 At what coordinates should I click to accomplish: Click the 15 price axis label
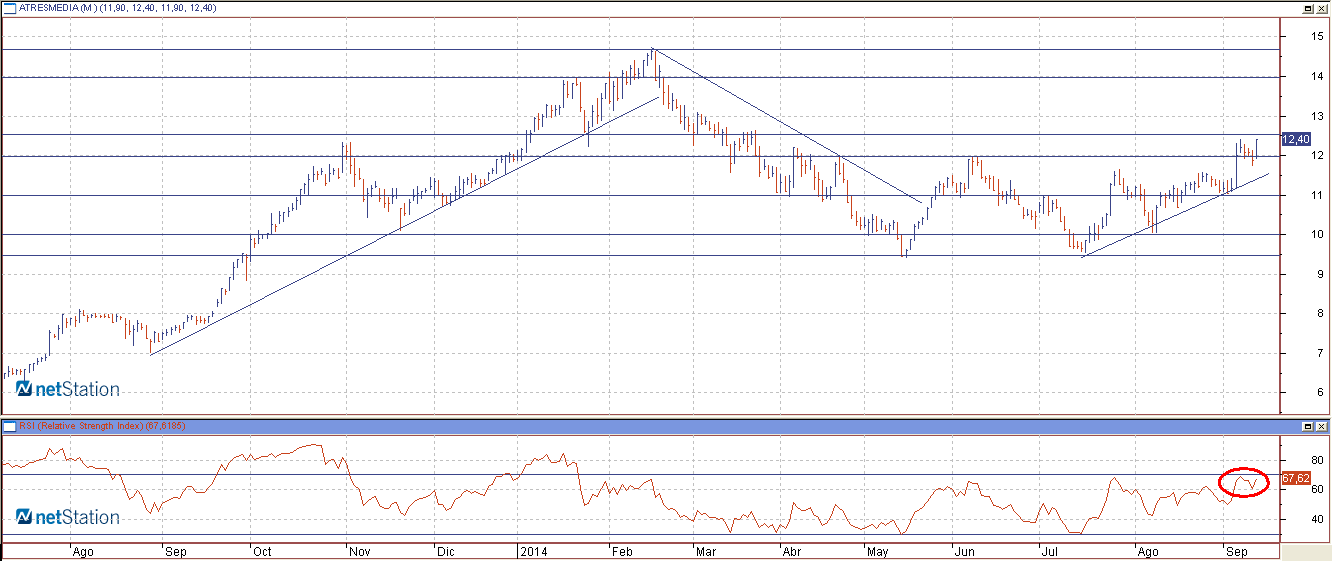point(1317,37)
